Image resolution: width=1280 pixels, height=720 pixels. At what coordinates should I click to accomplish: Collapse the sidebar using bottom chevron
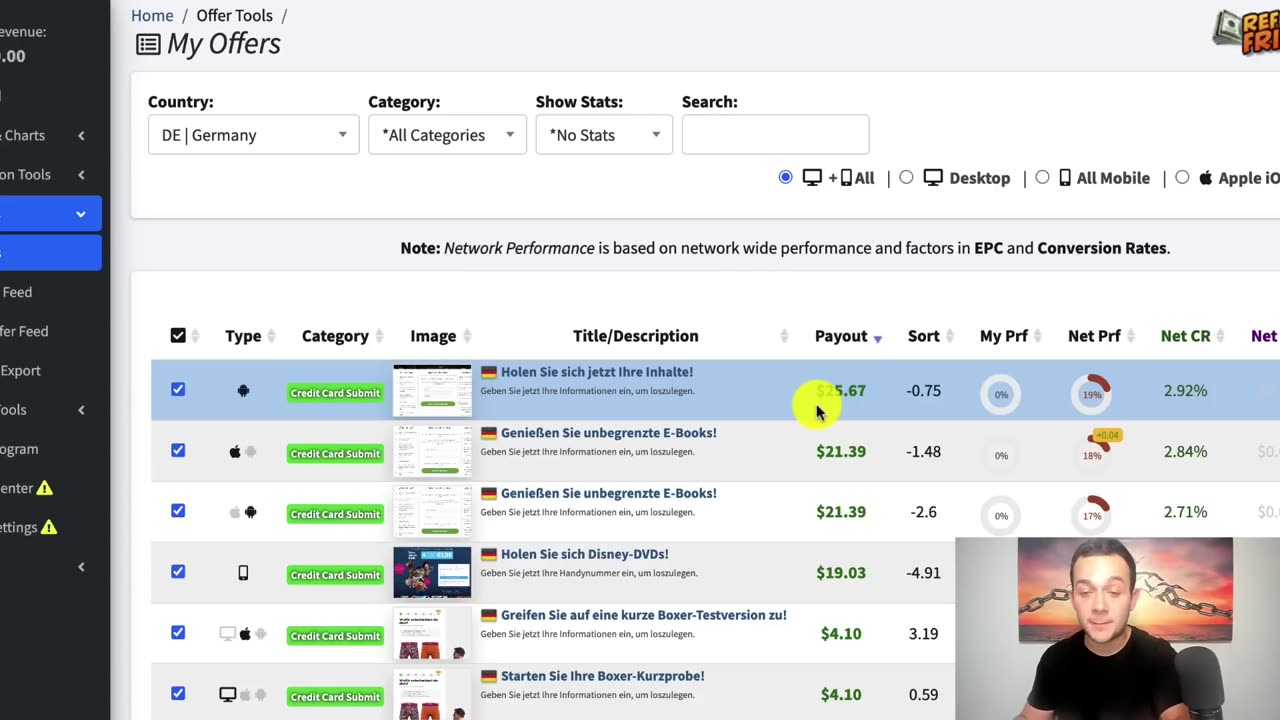pyautogui.click(x=81, y=567)
